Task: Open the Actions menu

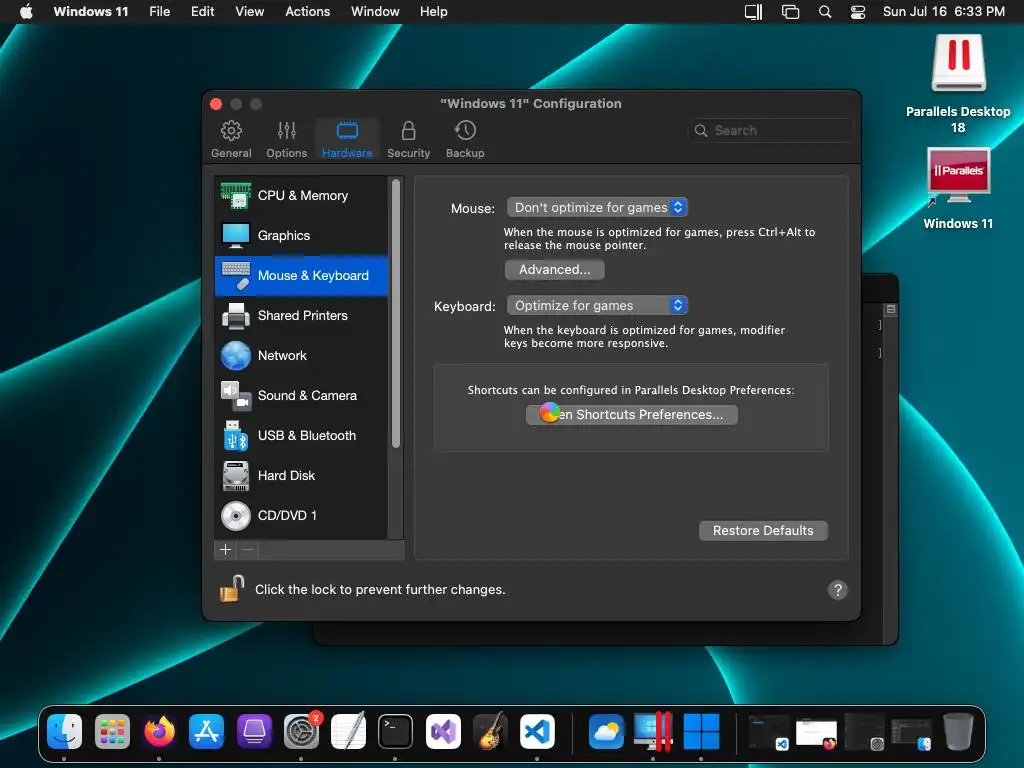Action: point(308,12)
